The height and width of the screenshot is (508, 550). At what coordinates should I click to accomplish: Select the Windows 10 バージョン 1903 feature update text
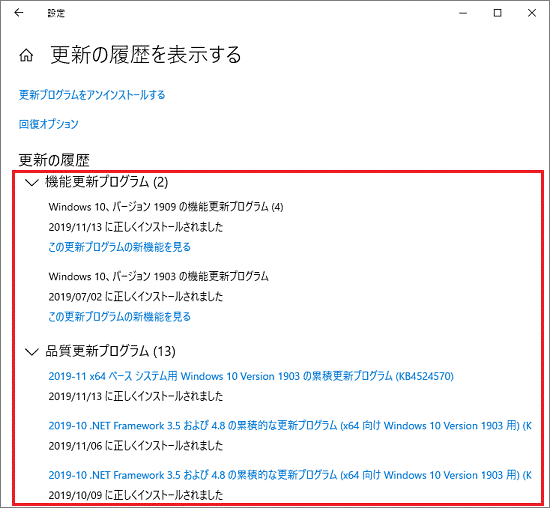pos(159,276)
